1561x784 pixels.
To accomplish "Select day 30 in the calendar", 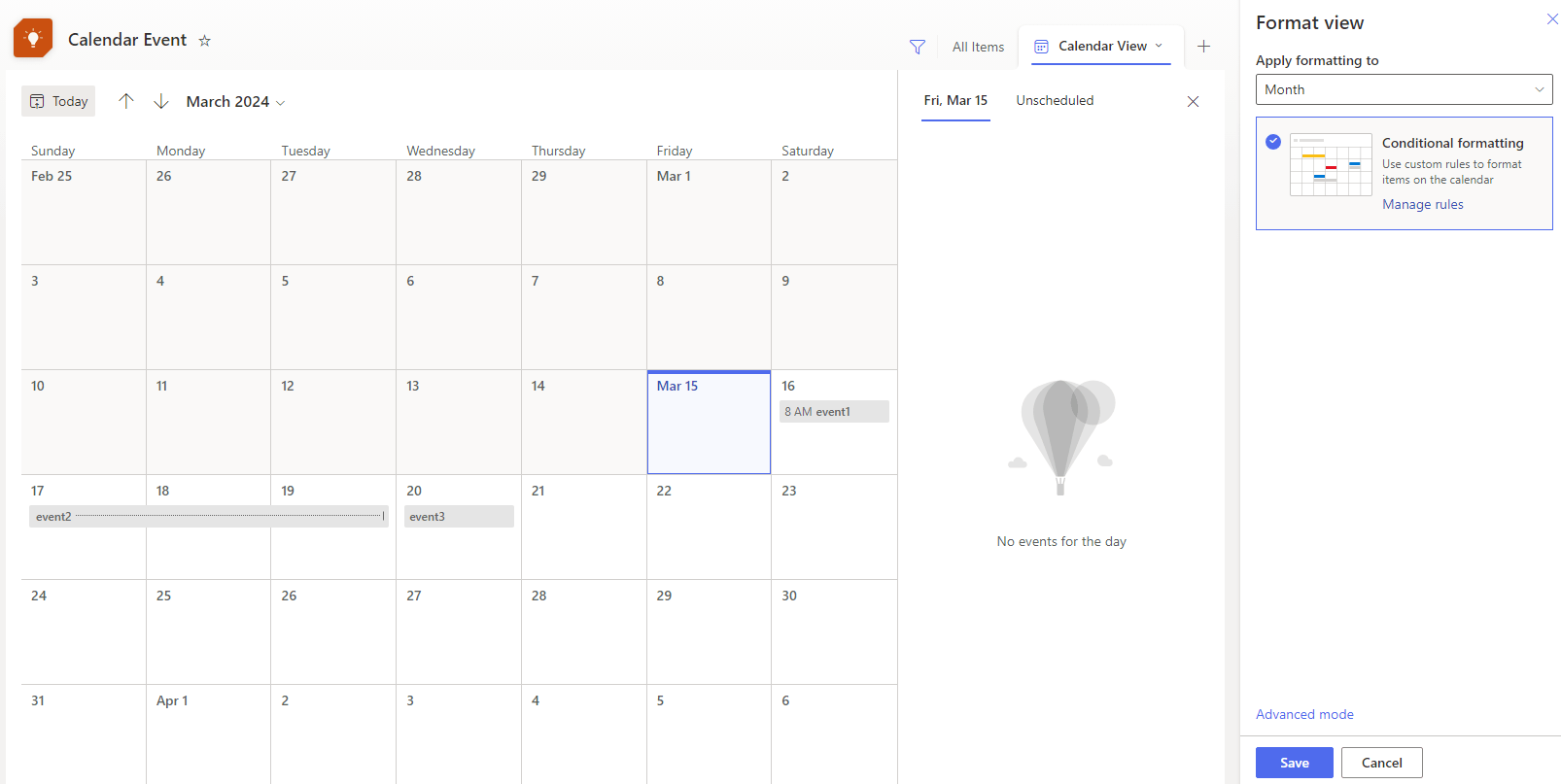I will pos(834,632).
